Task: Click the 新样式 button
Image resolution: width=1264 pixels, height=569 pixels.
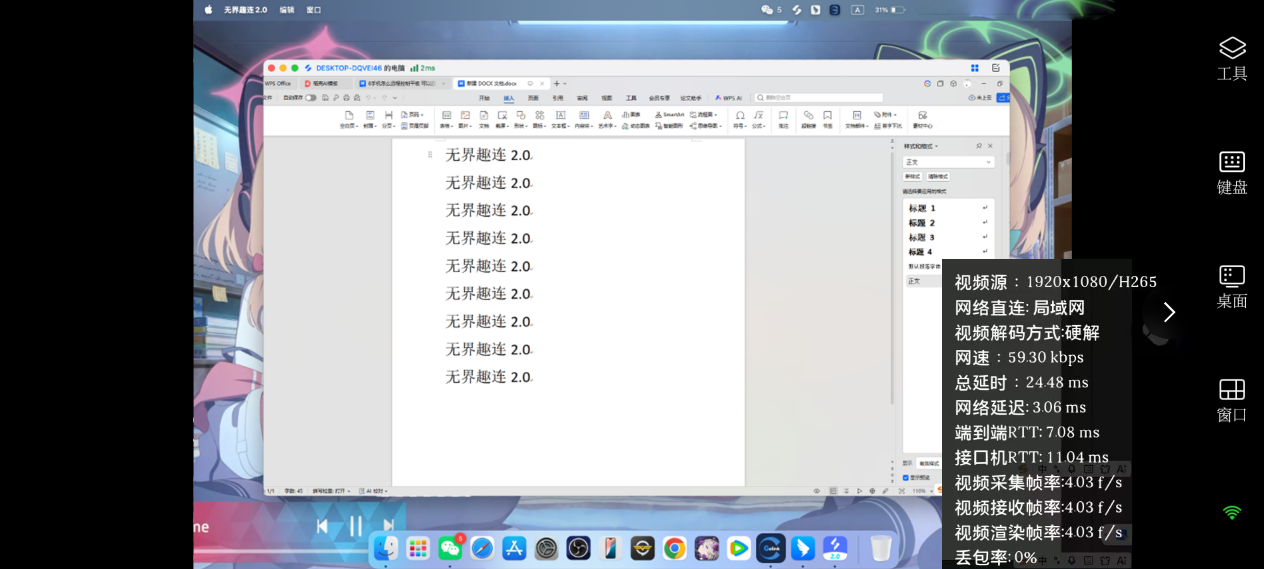Action: tap(912, 176)
